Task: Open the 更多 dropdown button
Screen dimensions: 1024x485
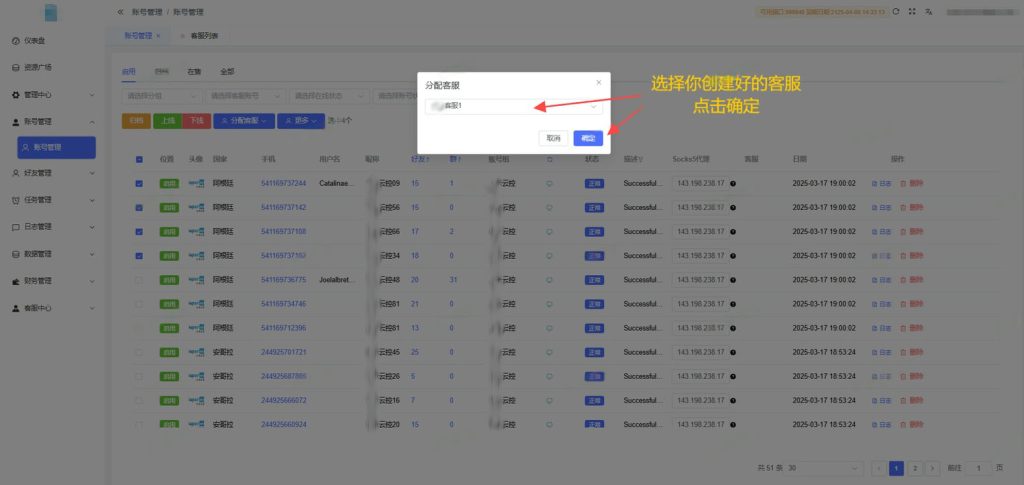Action: coord(300,121)
